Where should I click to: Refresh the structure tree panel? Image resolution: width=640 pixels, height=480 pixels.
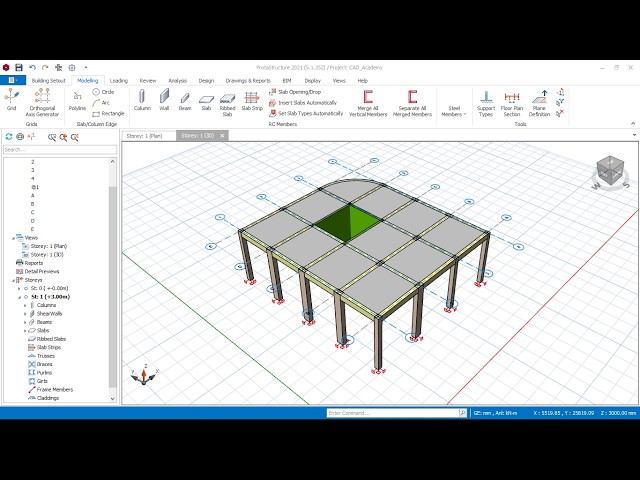pyautogui.click(x=9, y=137)
